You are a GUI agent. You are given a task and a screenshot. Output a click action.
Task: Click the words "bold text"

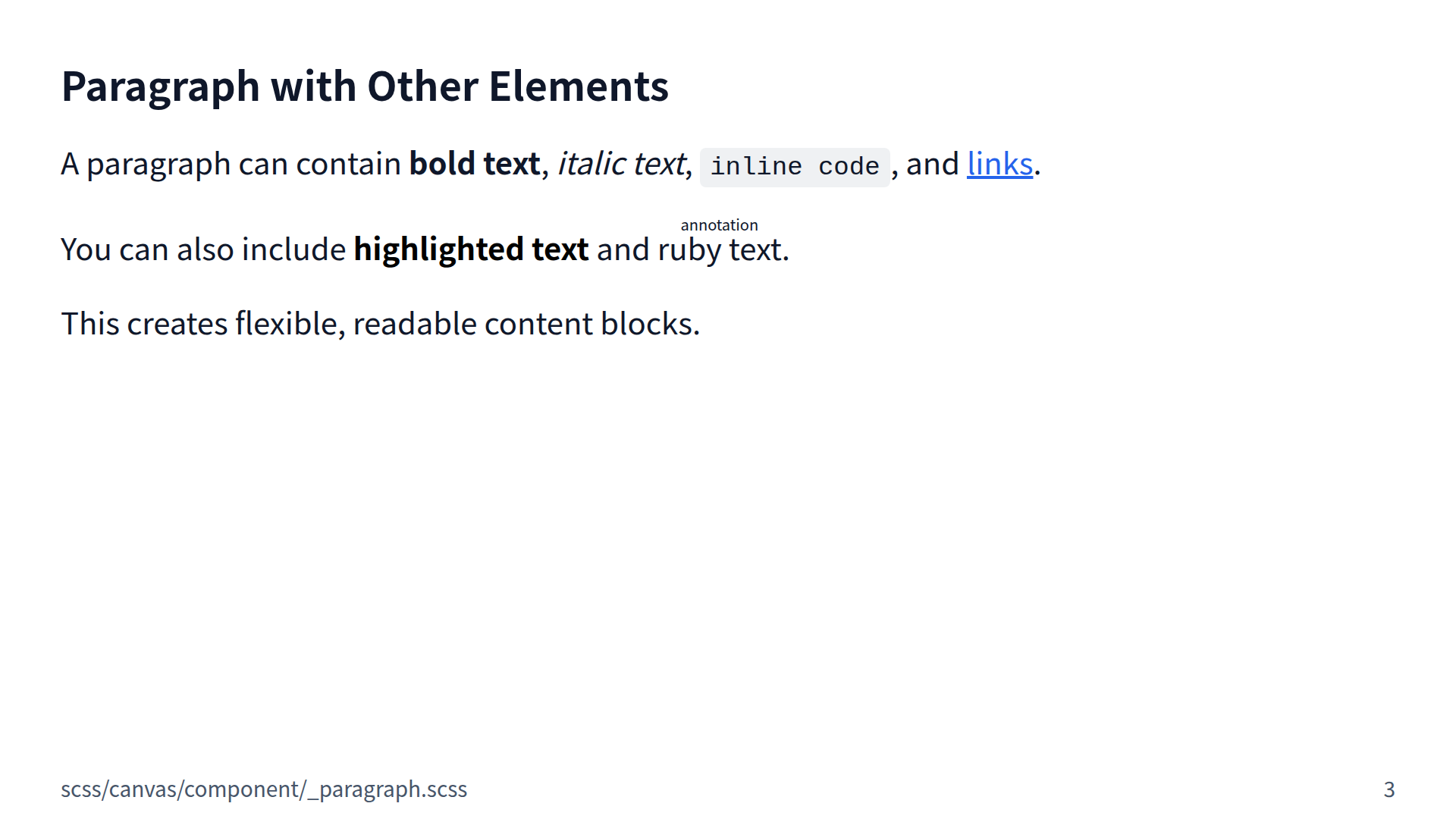pos(474,165)
